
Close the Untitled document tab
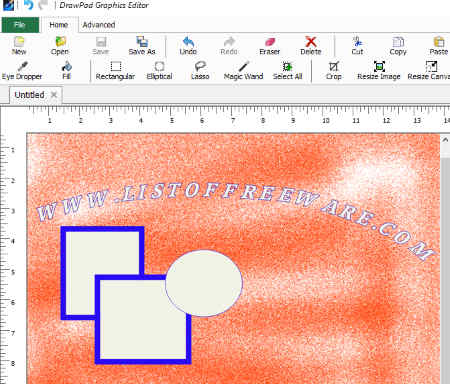pyautogui.click(x=54, y=95)
